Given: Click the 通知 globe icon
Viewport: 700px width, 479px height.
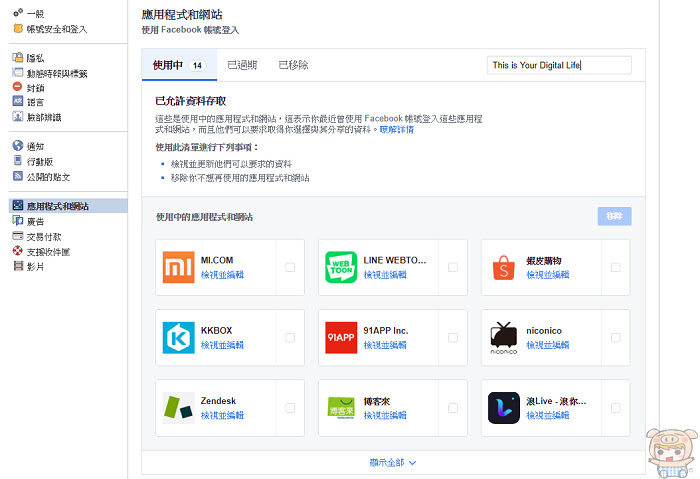Looking at the screenshot, I should pos(18,146).
